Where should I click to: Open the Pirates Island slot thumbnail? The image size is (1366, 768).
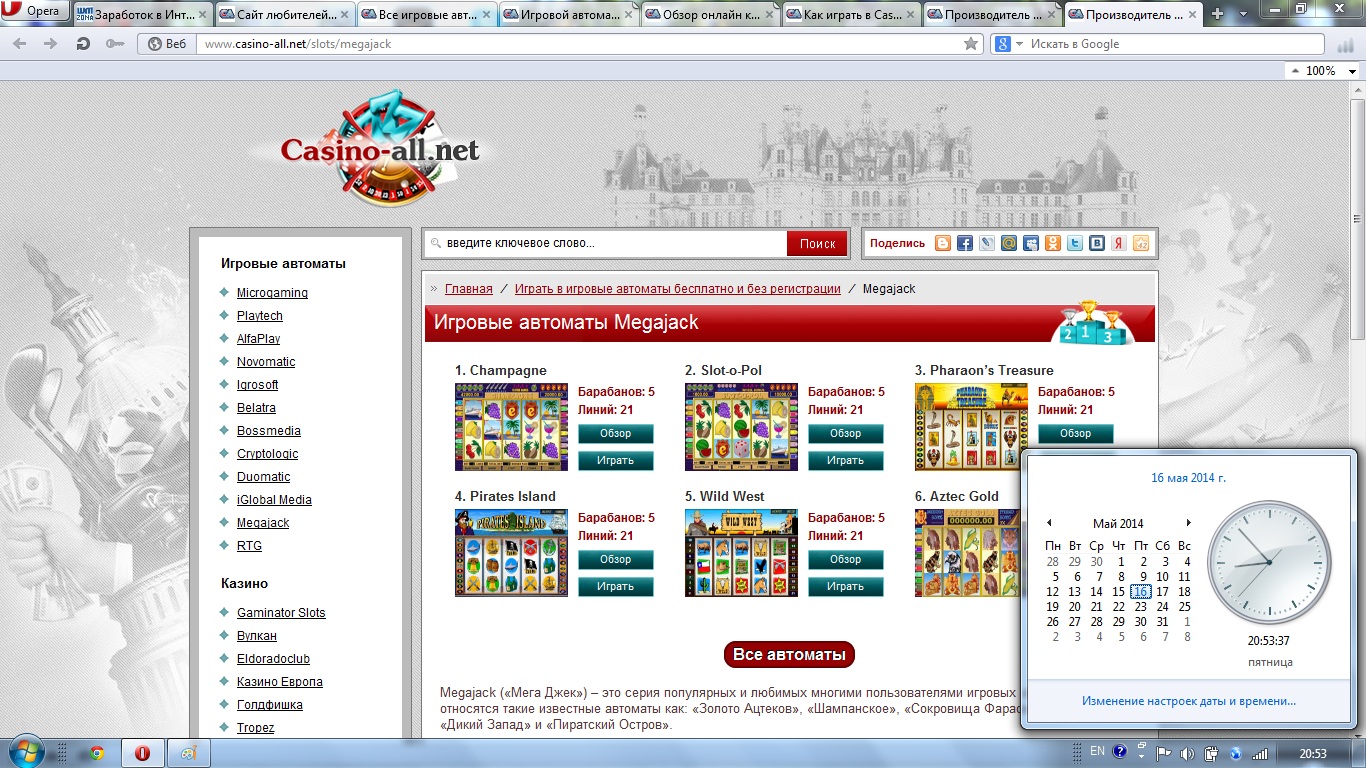[x=511, y=553]
